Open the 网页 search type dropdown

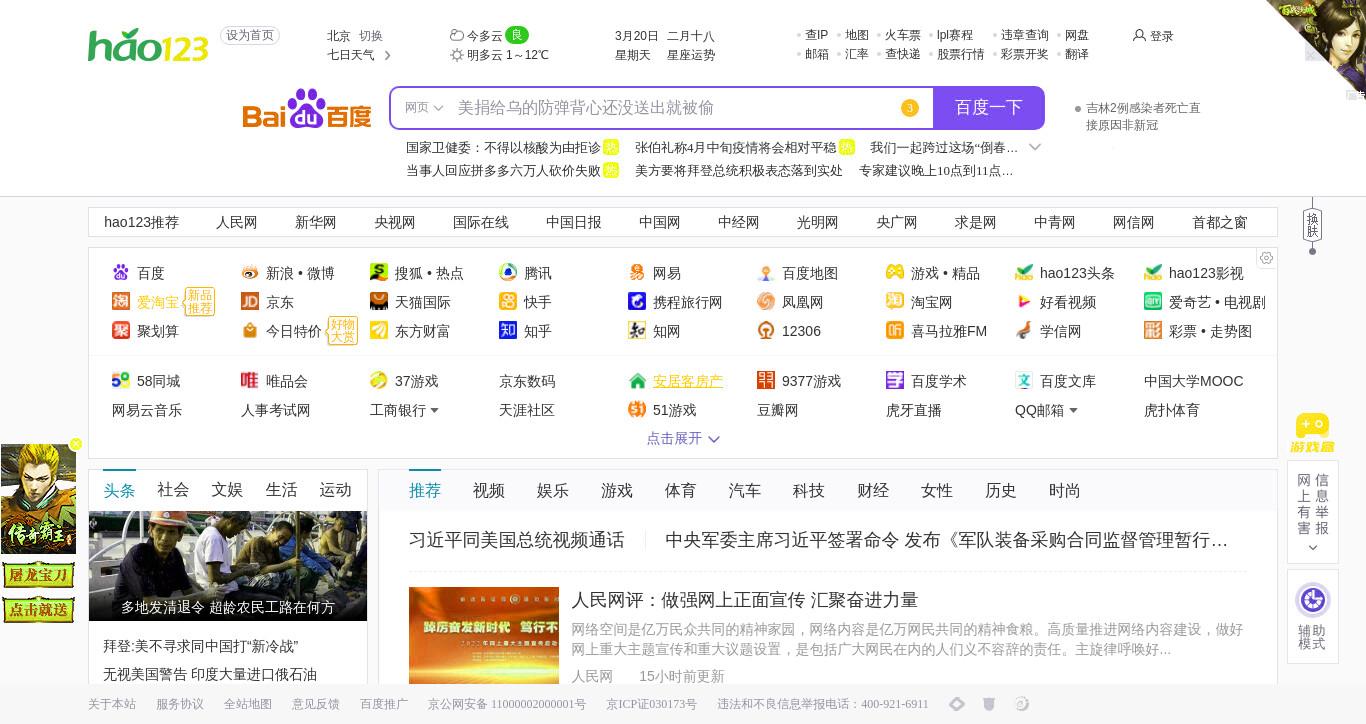click(424, 108)
